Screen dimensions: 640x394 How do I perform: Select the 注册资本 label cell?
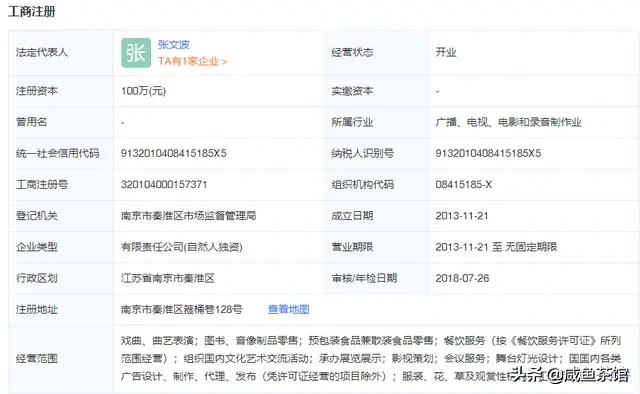[x=61, y=91]
